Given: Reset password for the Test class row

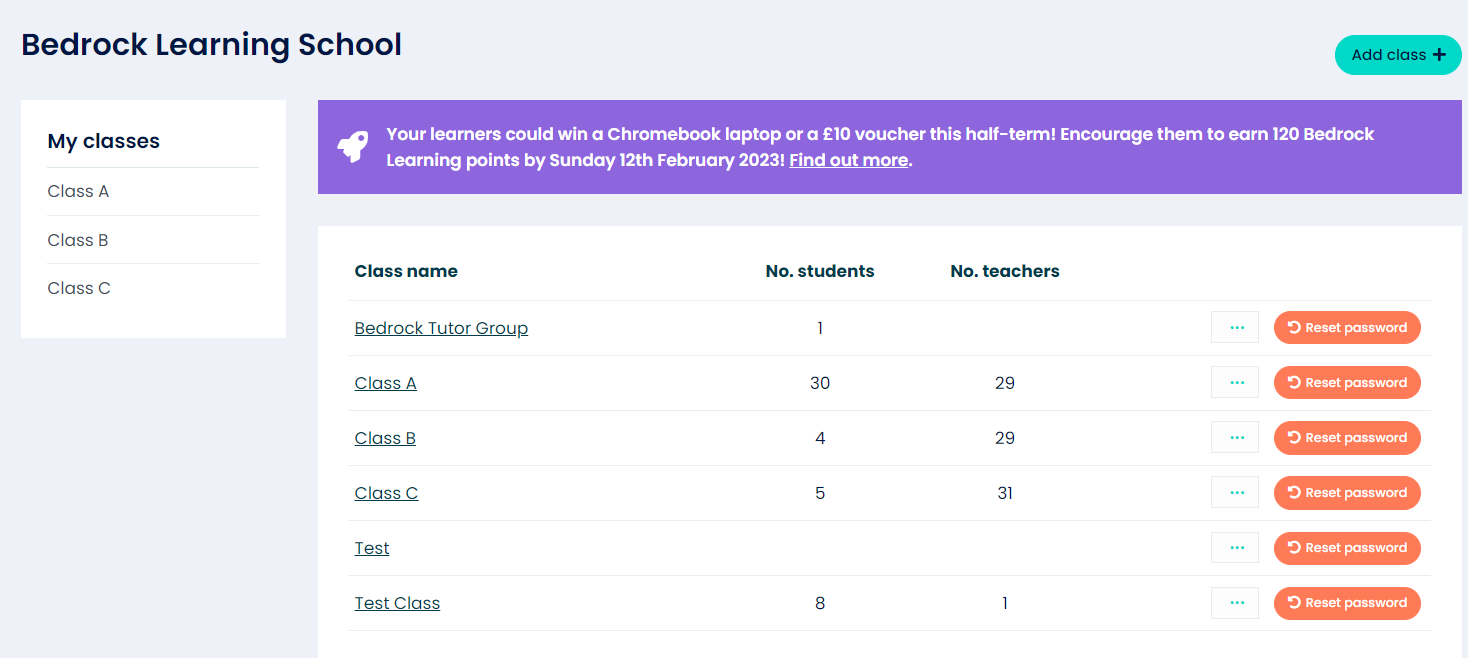Looking at the screenshot, I should [1346, 547].
